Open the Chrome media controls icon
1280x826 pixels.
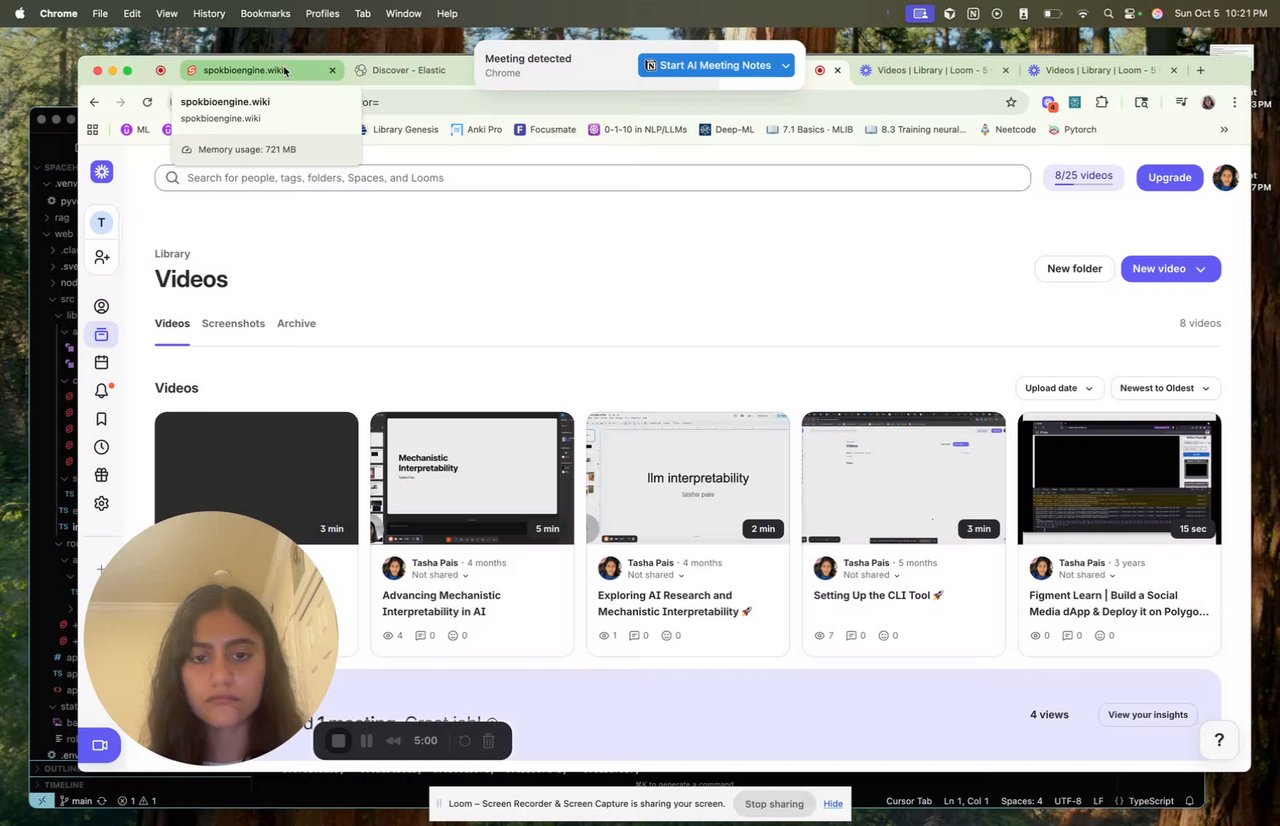[1181, 102]
